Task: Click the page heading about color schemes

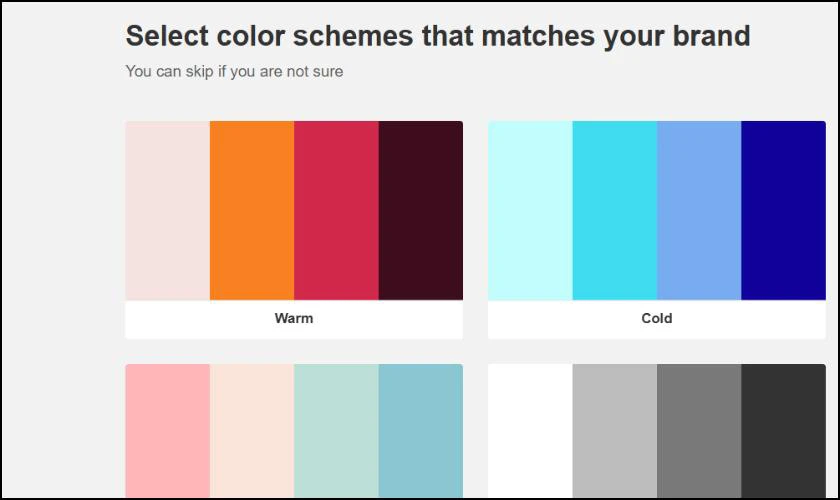Action: coord(438,36)
